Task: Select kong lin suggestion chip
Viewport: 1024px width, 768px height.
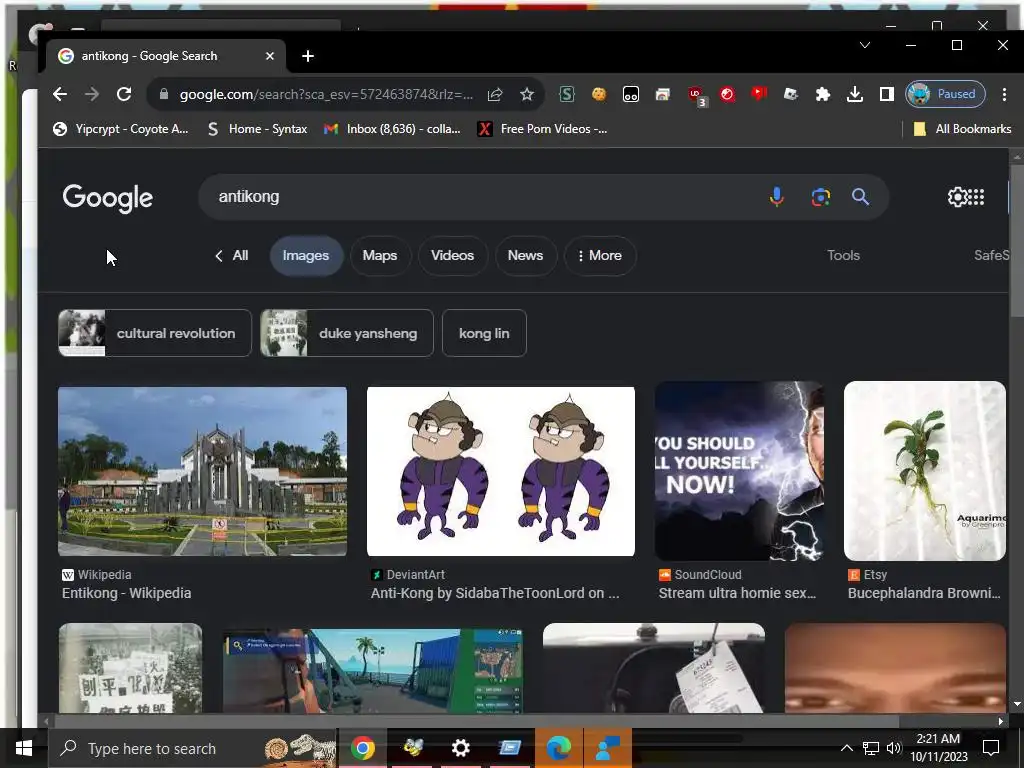Action: tap(484, 333)
